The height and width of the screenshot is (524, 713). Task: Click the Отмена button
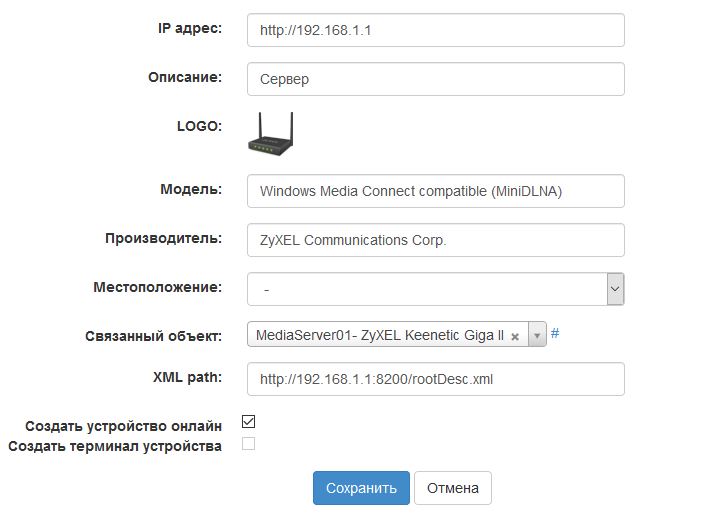pyautogui.click(x=452, y=488)
